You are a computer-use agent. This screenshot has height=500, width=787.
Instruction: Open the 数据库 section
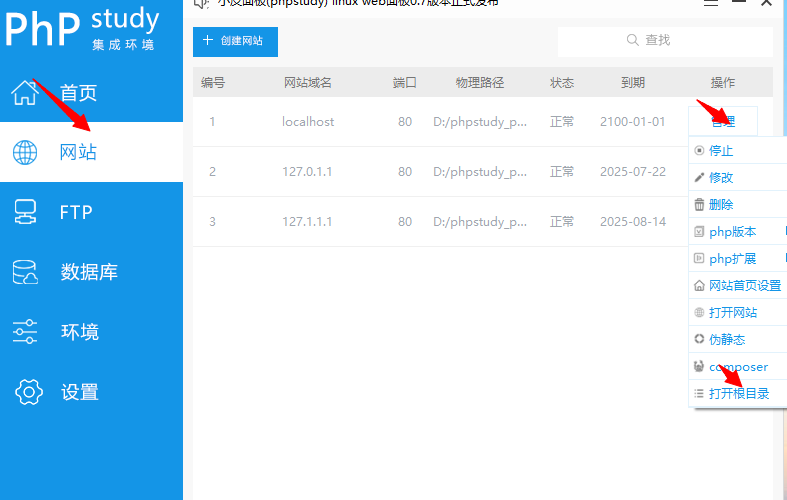(x=91, y=272)
